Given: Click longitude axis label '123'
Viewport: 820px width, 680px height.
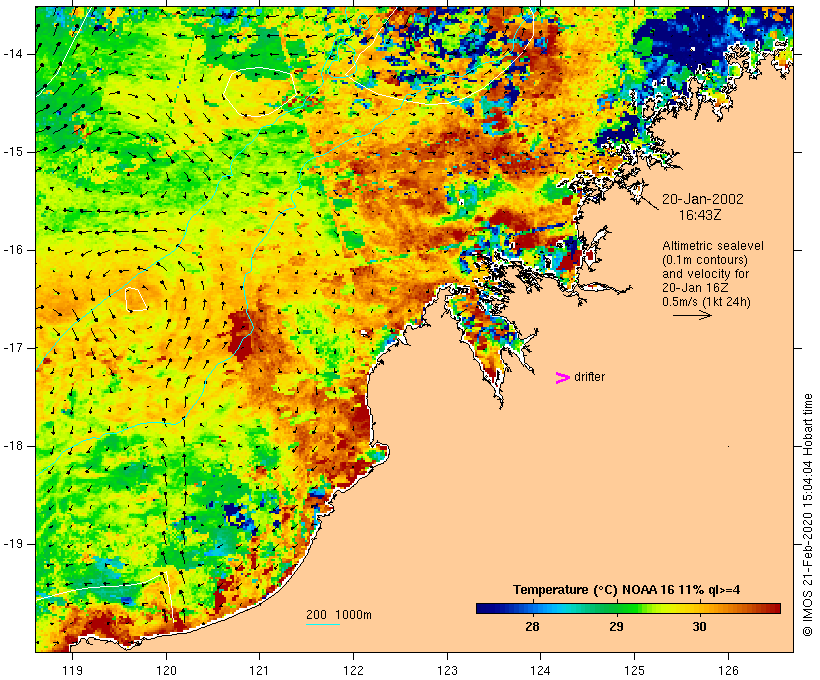Looking at the screenshot, I should pos(447,670).
